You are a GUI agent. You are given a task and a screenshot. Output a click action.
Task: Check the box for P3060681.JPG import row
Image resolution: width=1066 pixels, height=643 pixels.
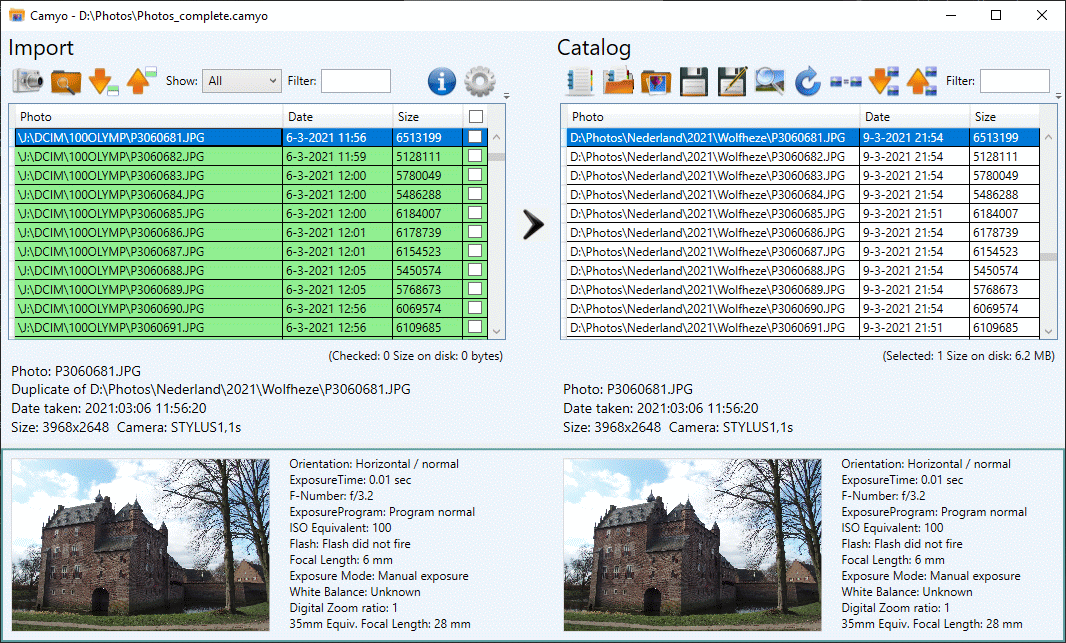point(476,137)
